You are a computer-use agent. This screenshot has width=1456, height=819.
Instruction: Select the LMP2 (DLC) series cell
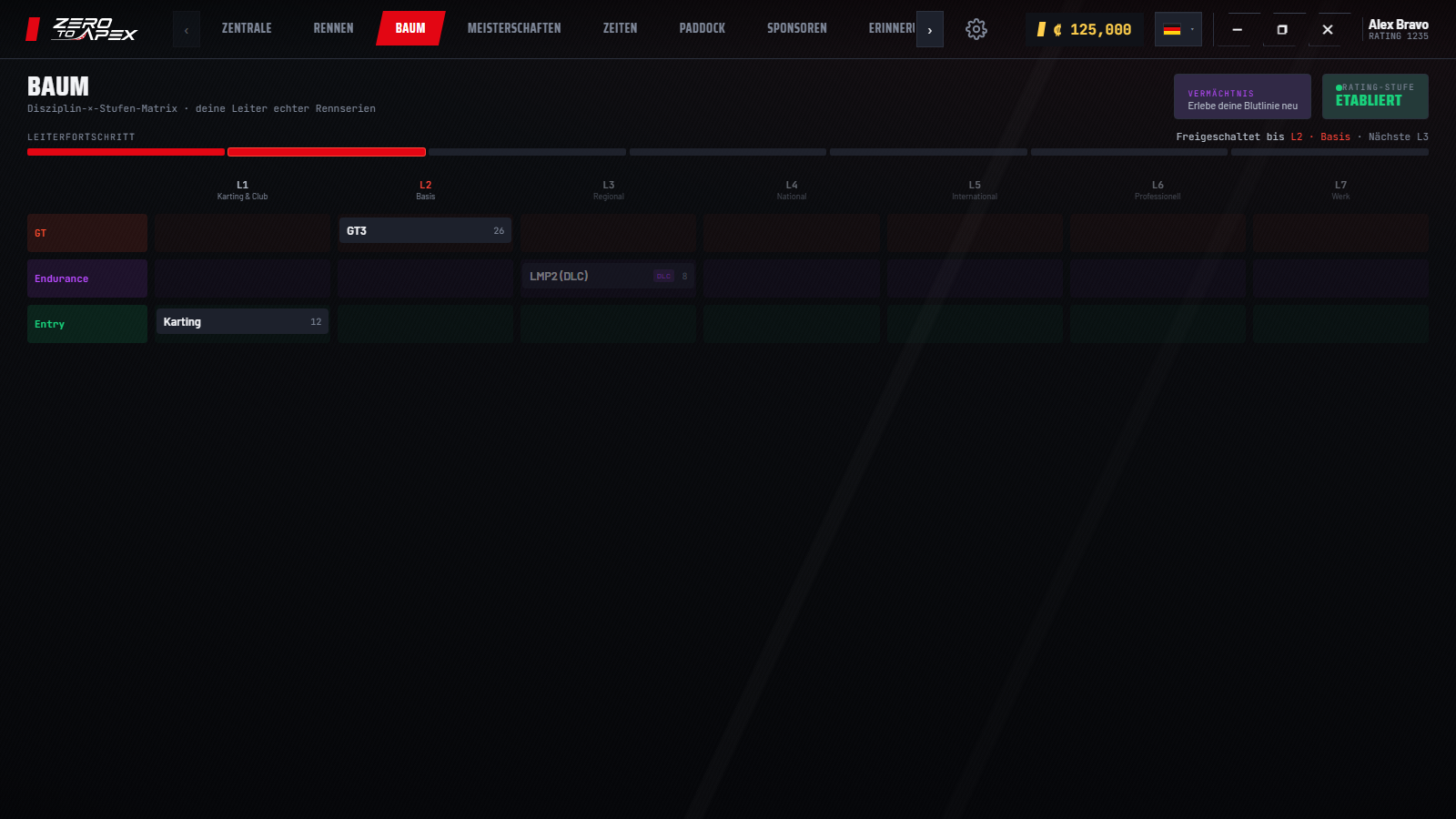pyautogui.click(x=608, y=277)
